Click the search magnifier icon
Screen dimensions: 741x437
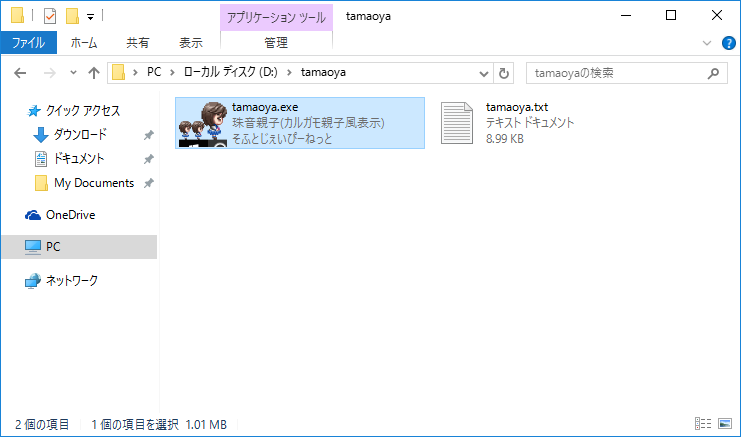[x=714, y=73]
